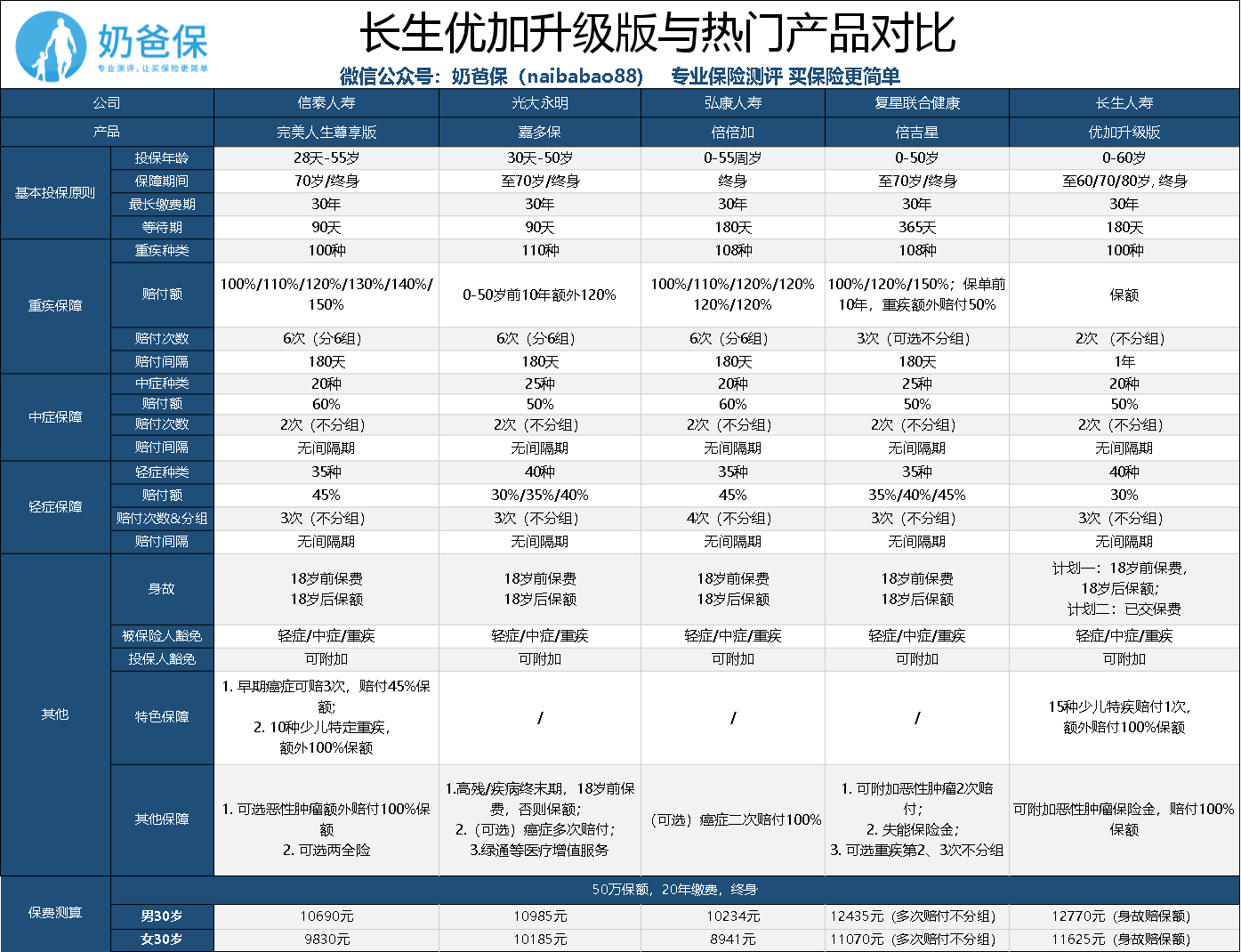Click the 信泰人寿 company header
The height and width of the screenshot is (952, 1241).
click(326, 103)
